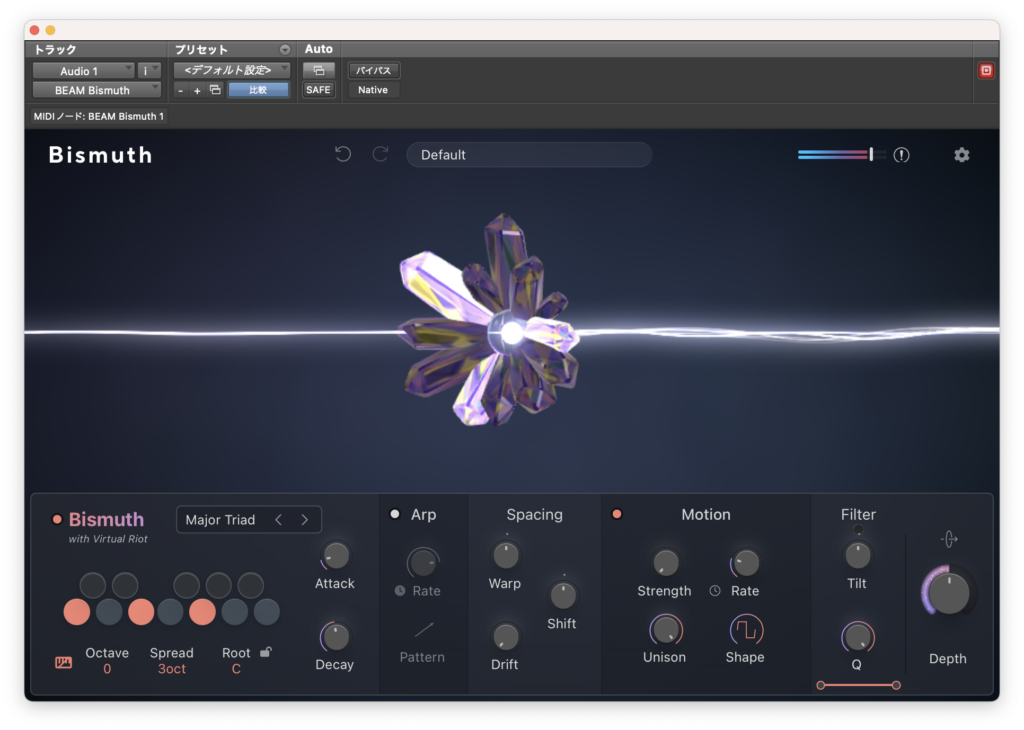Click the redo arrow icon
The height and width of the screenshot is (730, 1024).
tap(380, 155)
